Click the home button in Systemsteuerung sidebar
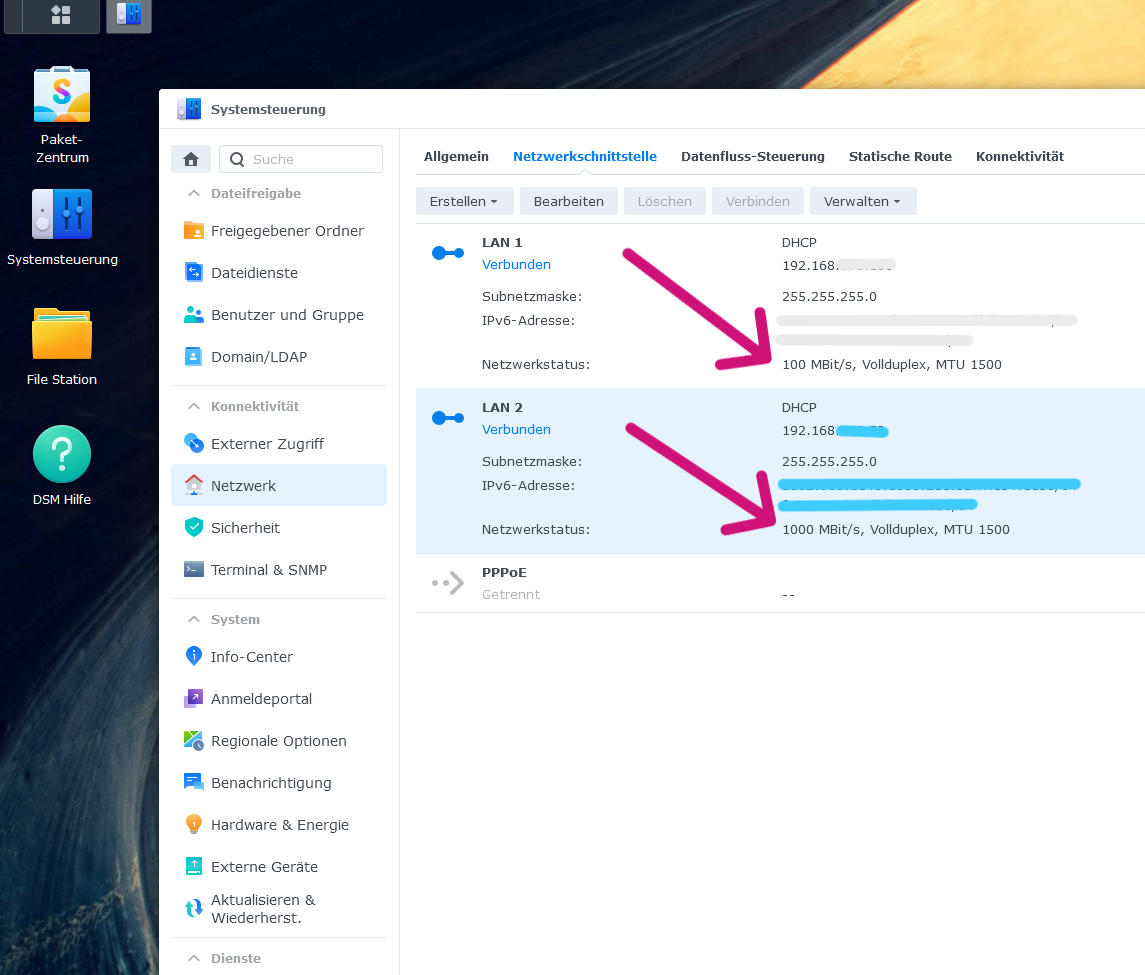1145x975 pixels. (191, 159)
